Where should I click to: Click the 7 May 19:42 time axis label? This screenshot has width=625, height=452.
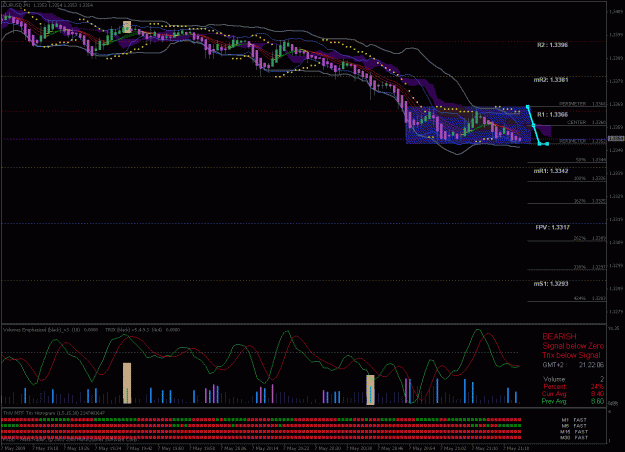[140, 448]
